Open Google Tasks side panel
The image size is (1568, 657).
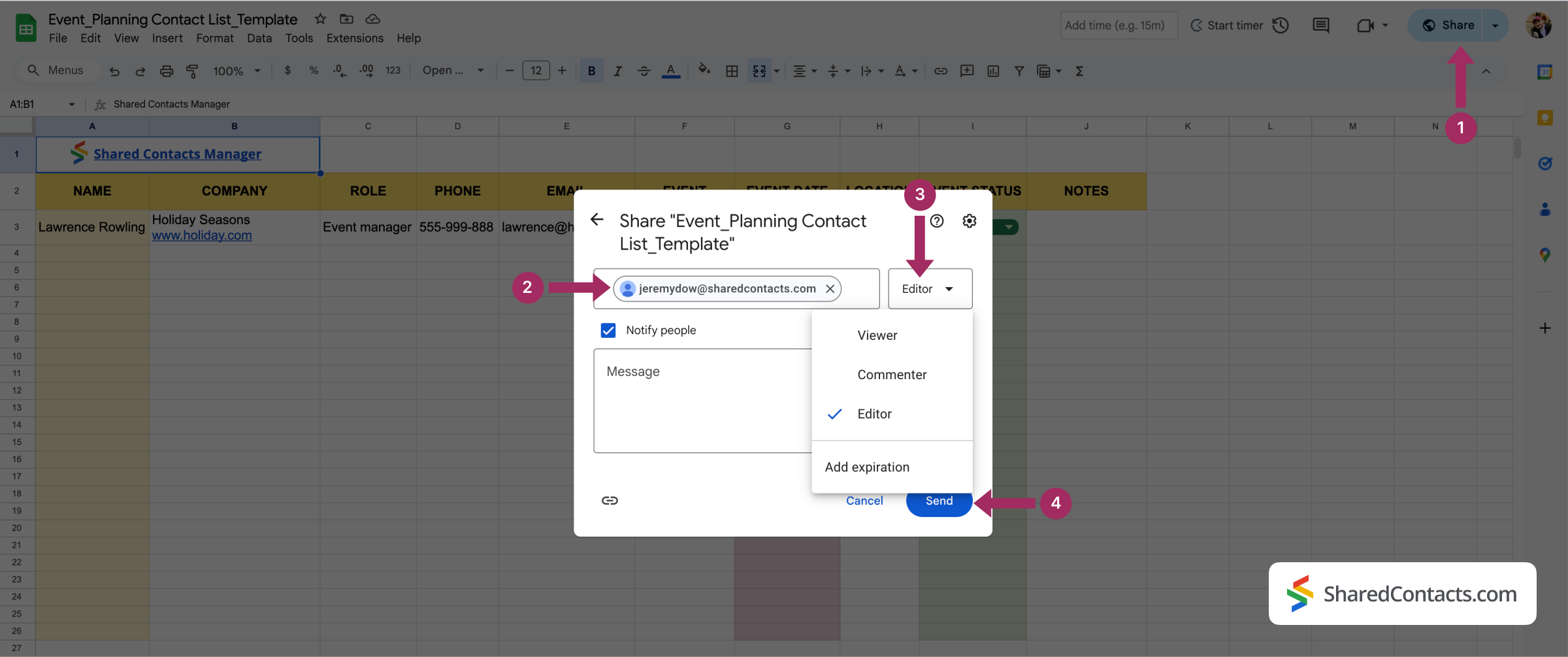click(x=1544, y=163)
